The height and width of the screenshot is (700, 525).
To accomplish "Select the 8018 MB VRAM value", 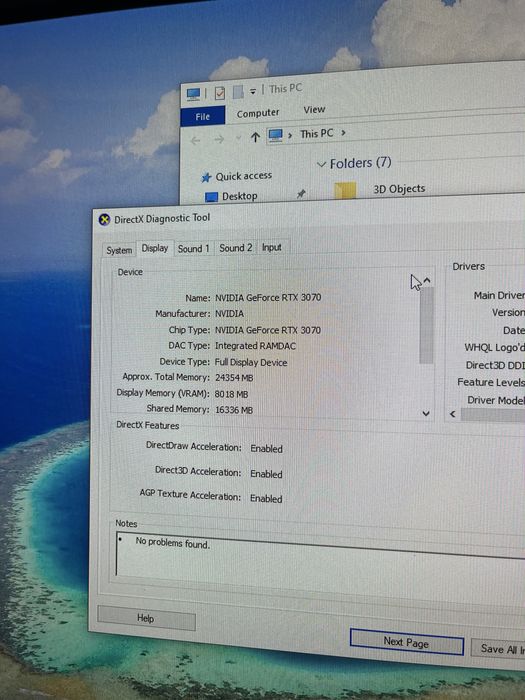I will [231, 394].
